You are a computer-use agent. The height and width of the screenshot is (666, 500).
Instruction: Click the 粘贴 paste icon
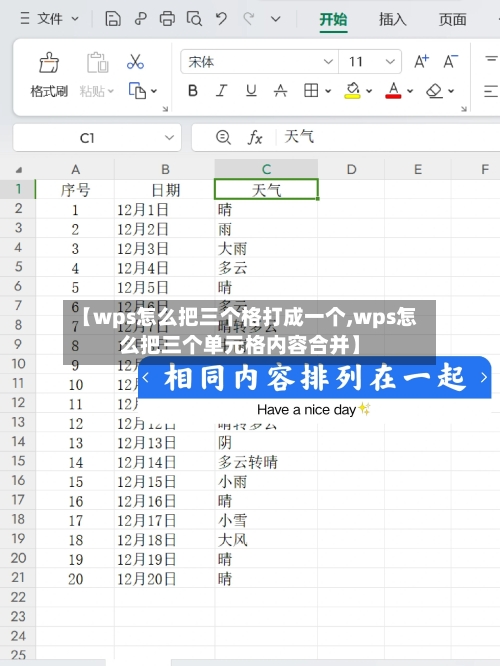(x=97, y=63)
